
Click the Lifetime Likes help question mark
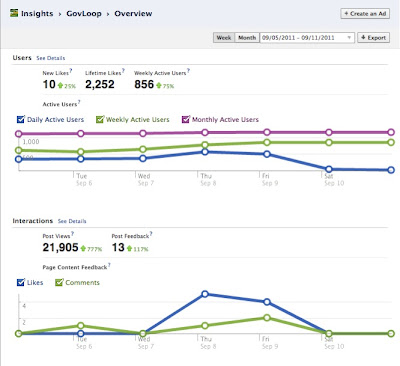[123, 70]
